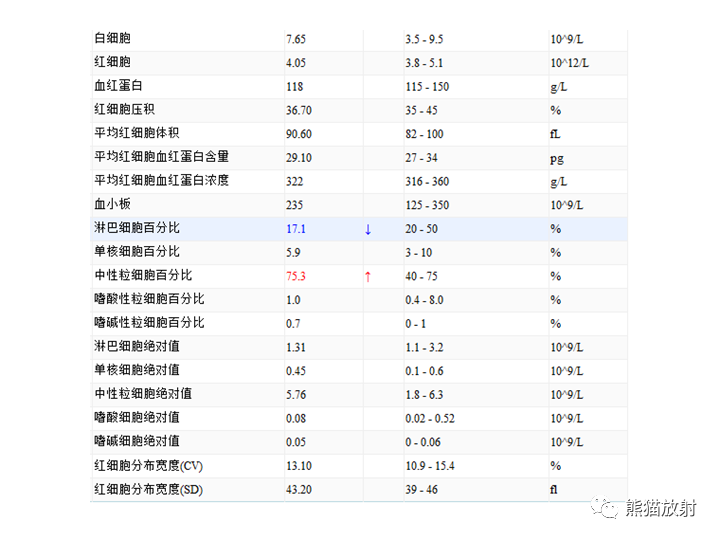720x540 pixels.
Task: Click the value 0.7
Action: [x=293, y=324]
